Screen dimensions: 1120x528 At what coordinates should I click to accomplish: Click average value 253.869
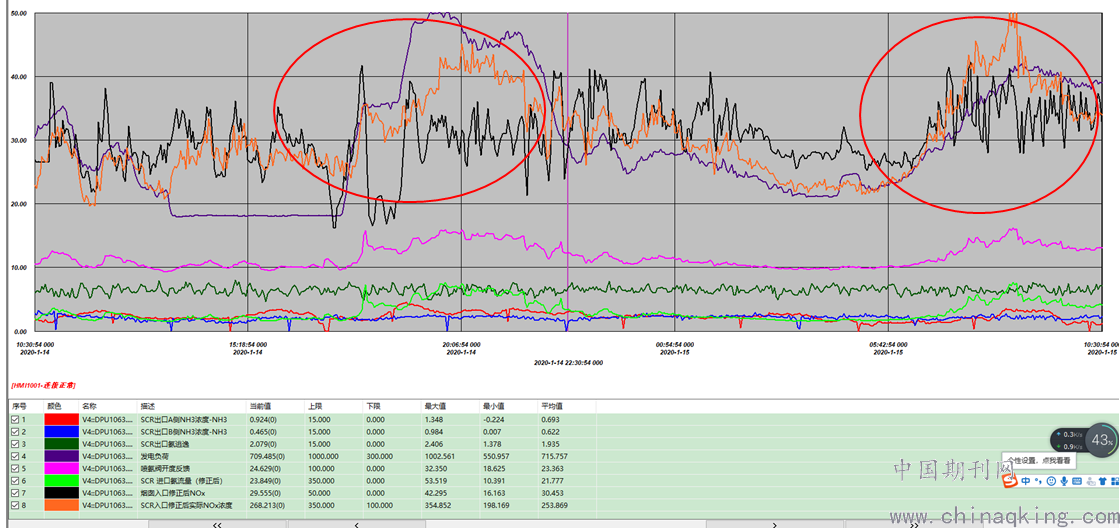[554, 504]
